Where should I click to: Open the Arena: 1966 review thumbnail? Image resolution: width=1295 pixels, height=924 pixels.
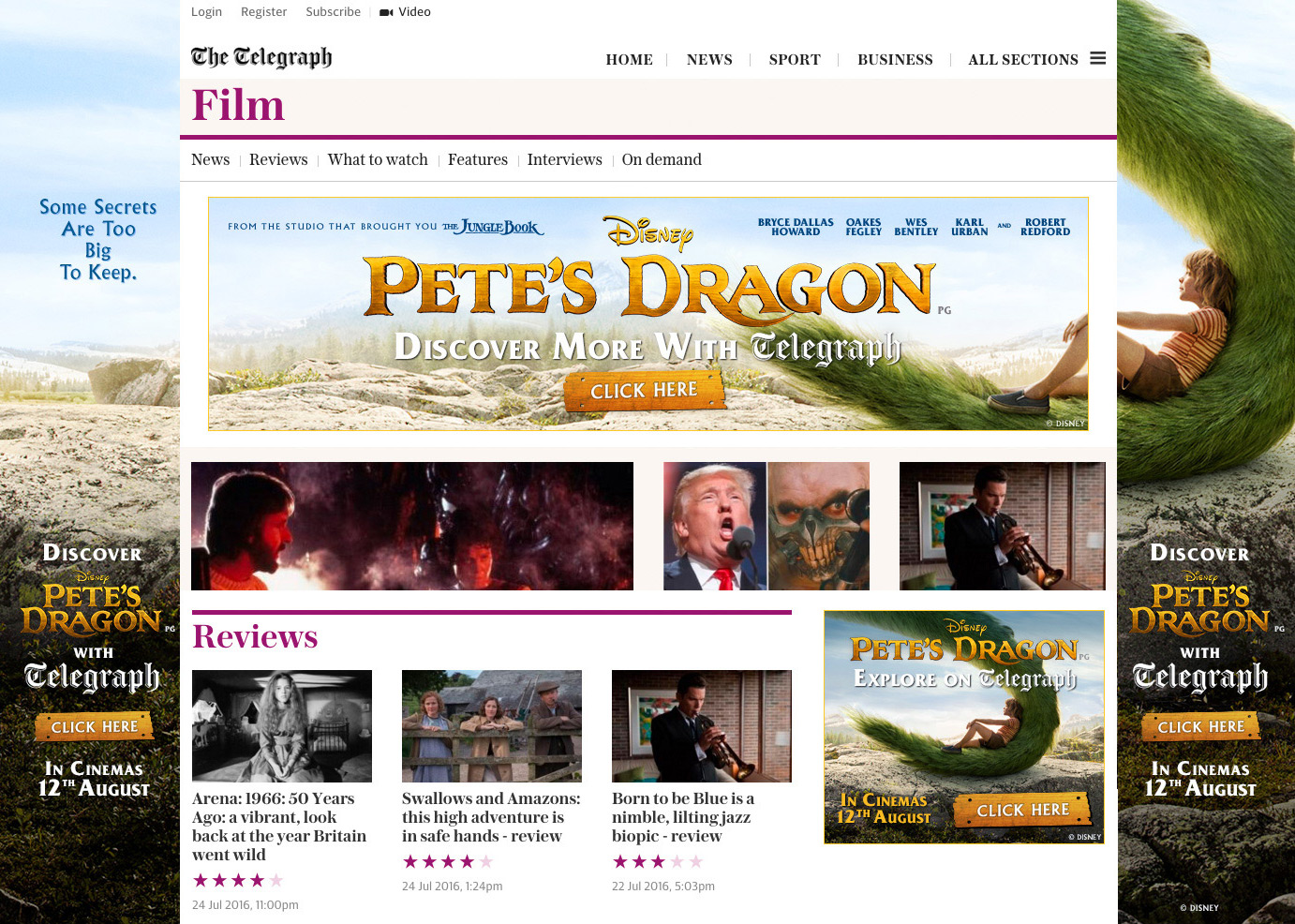(x=282, y=726)
